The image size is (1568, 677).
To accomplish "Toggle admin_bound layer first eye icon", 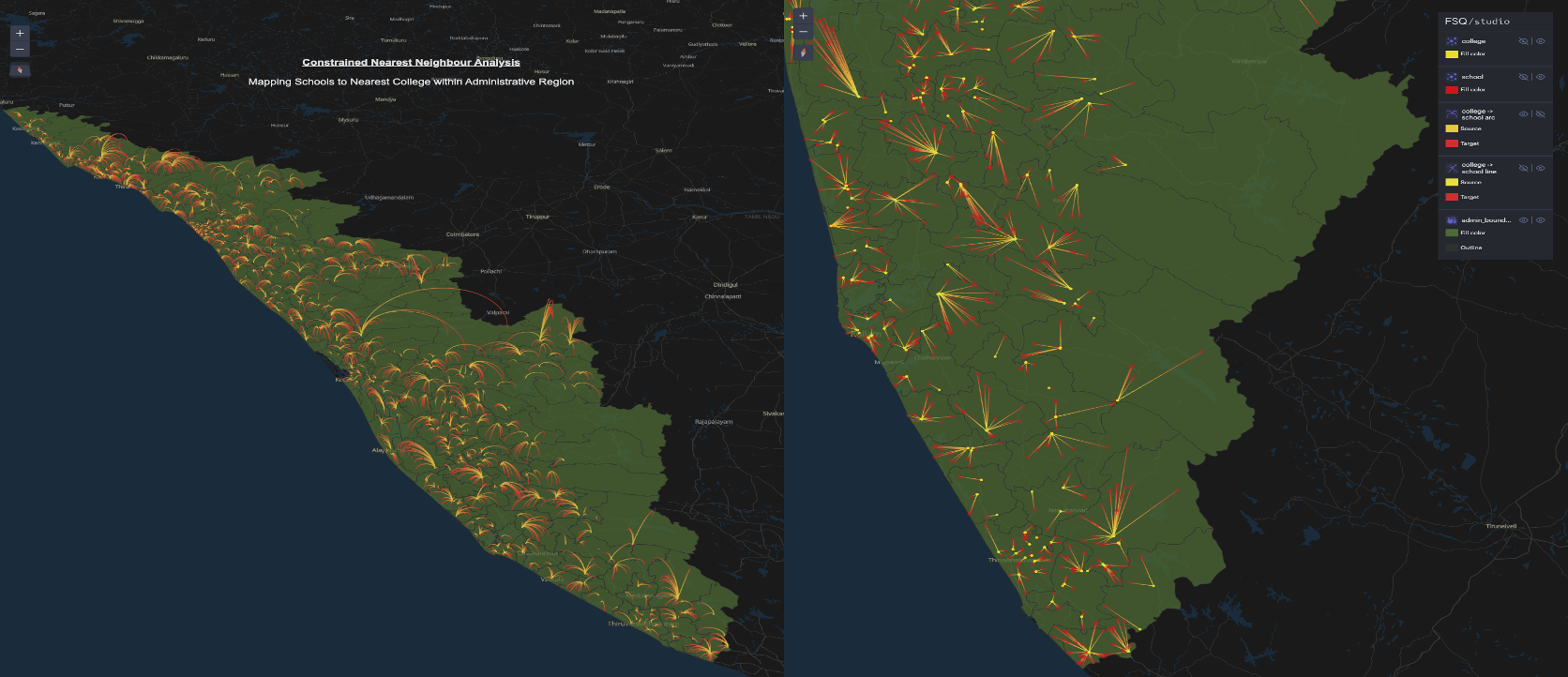I will [x=1524, y=220].
